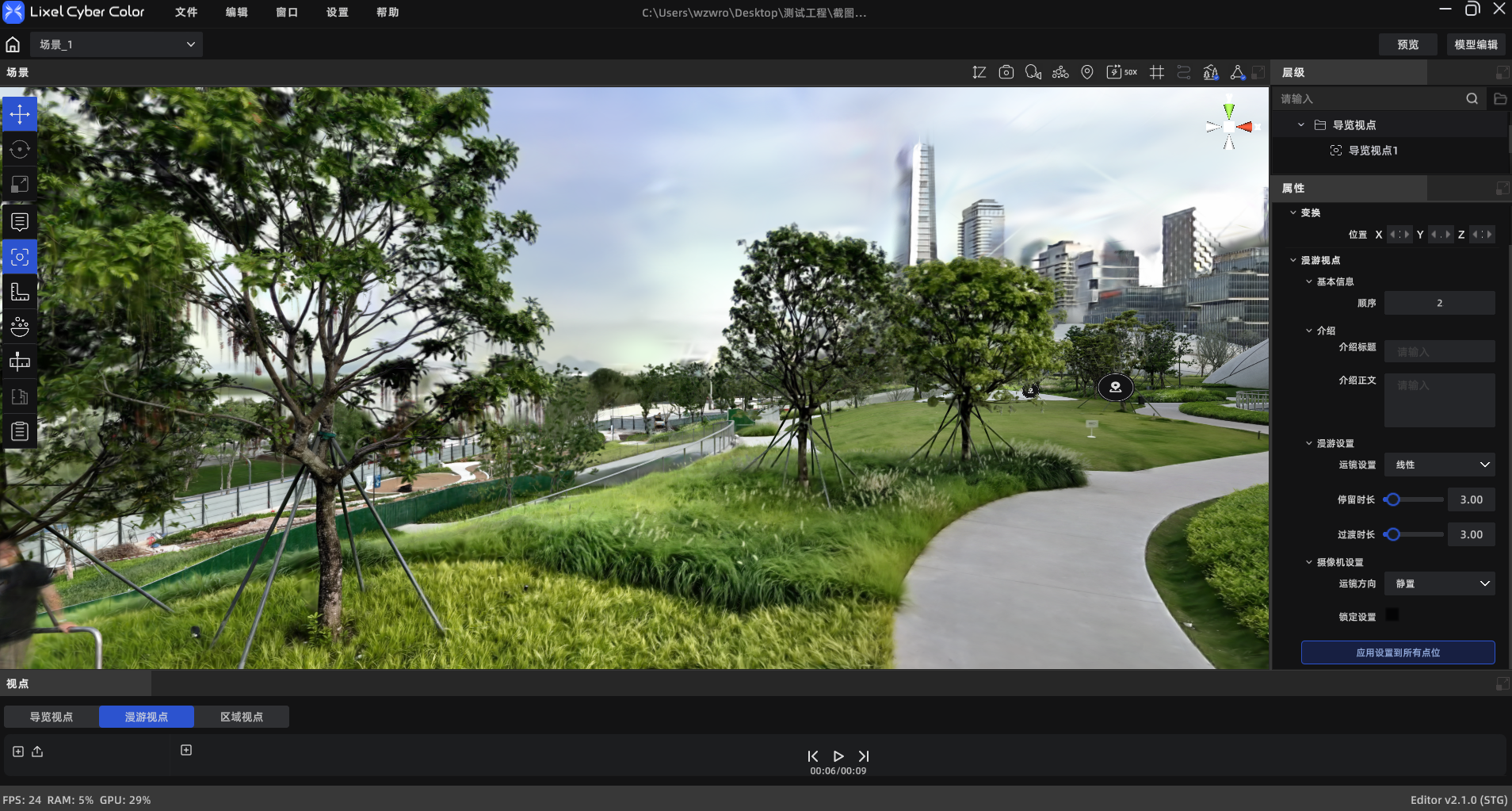Open the annotation note tool
Screen dimensions: 1512x811
20,222
